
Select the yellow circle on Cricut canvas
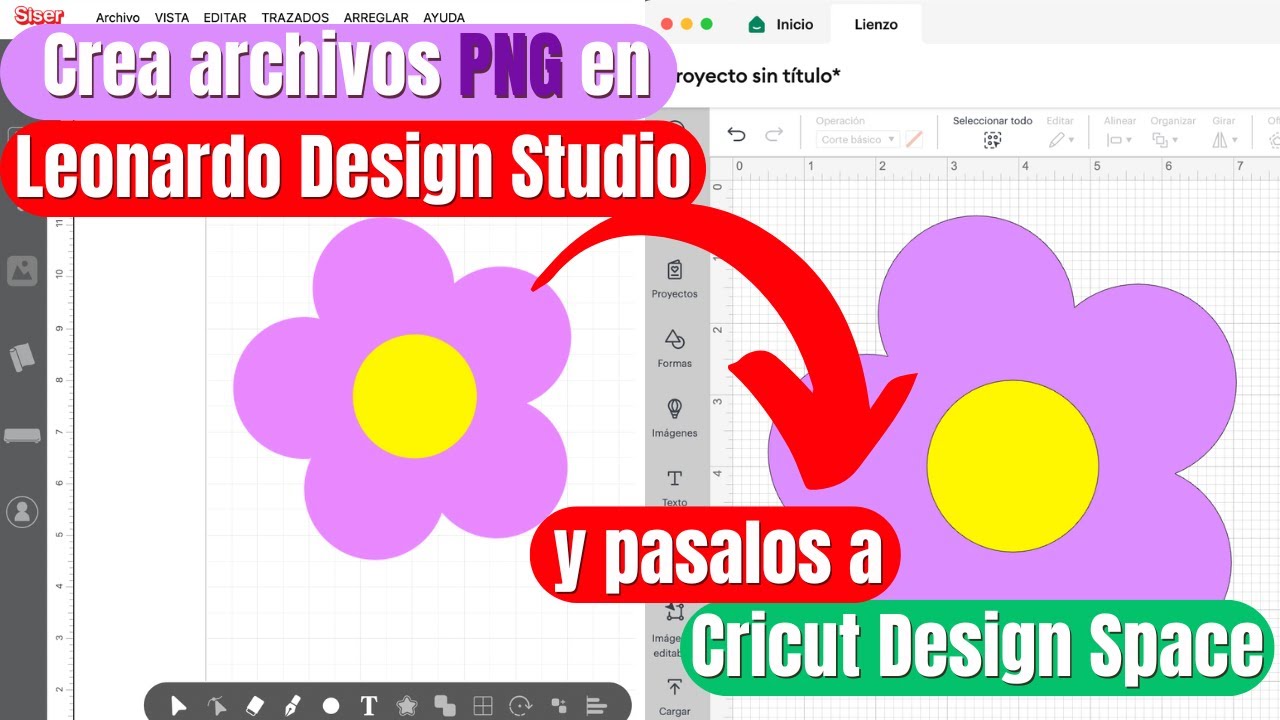[x=1012, y=465]
